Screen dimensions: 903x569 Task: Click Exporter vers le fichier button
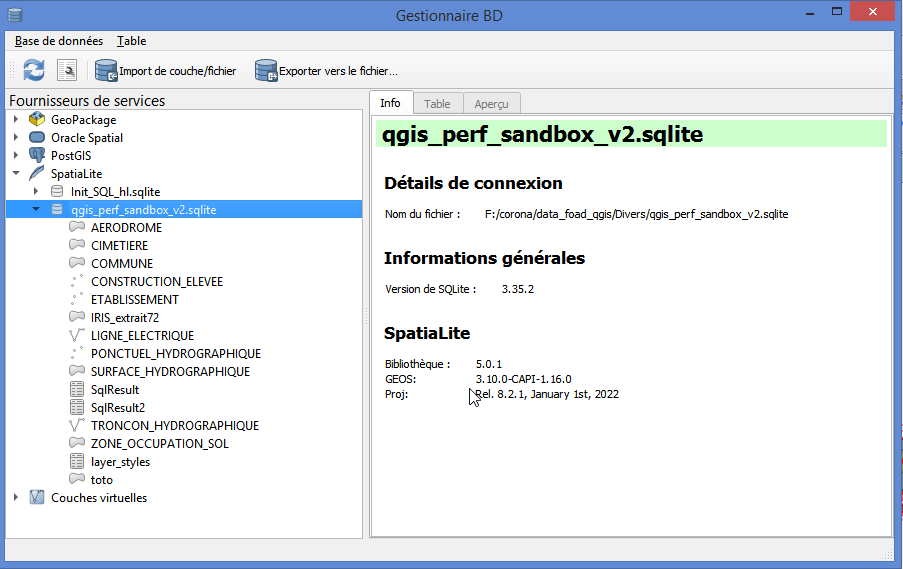327,71
